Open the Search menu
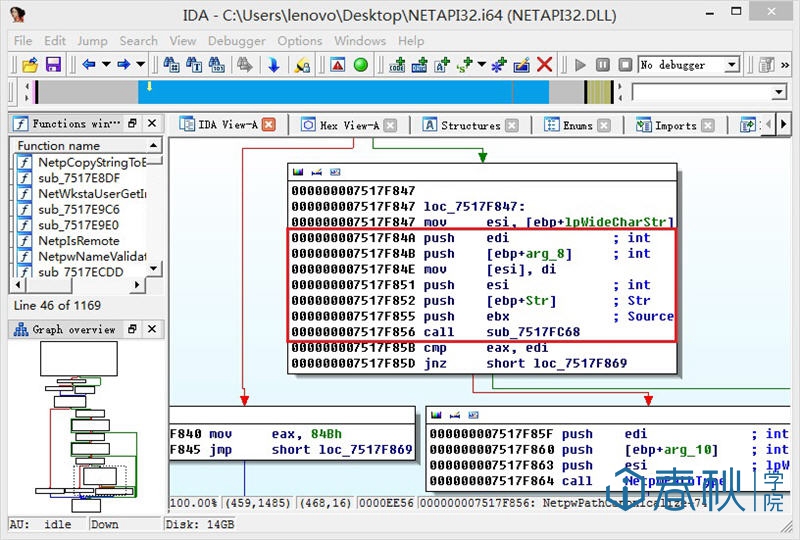This screenshot has height=540, width=800. point(138,41)
